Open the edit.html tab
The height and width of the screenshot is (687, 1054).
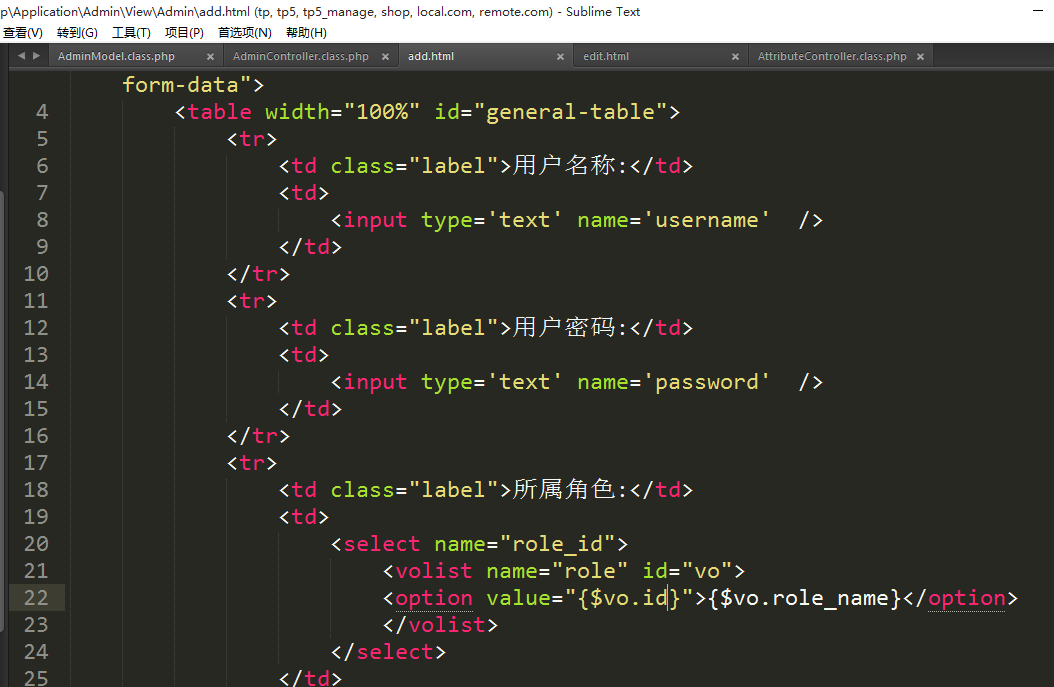point(606,57)
